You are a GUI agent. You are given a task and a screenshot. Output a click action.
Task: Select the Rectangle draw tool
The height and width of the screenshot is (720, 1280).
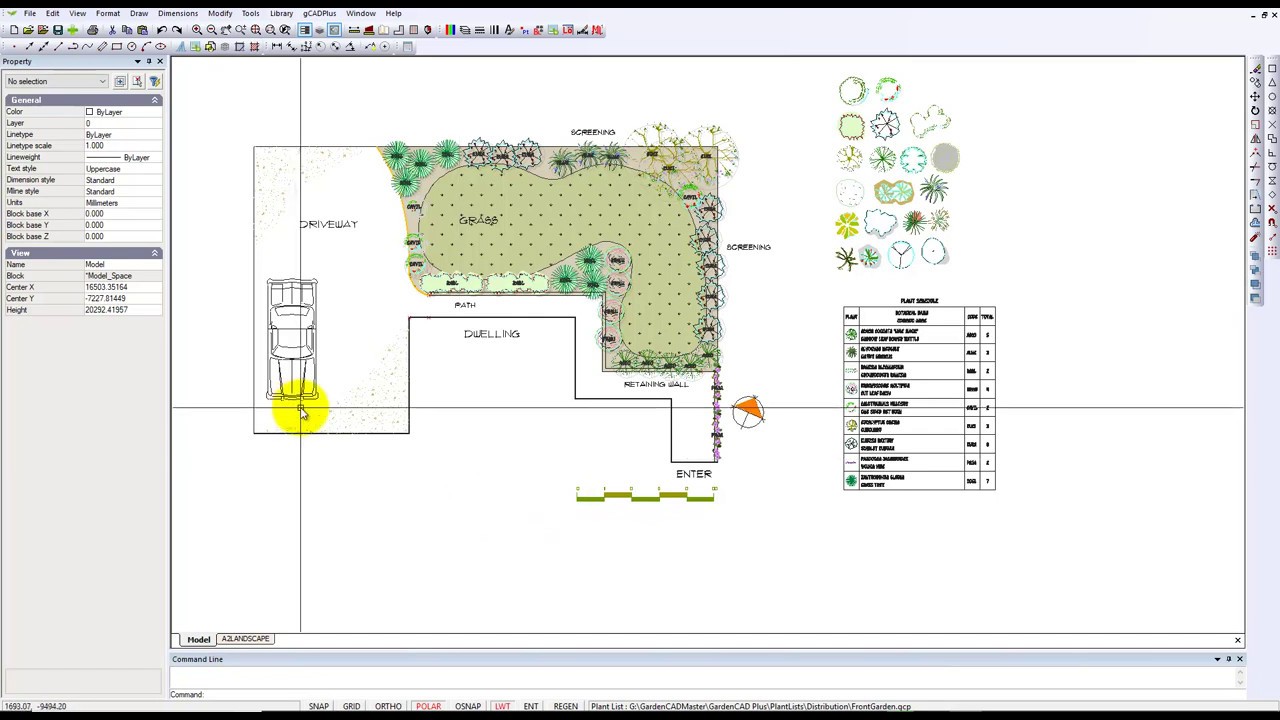click(117, 46)
